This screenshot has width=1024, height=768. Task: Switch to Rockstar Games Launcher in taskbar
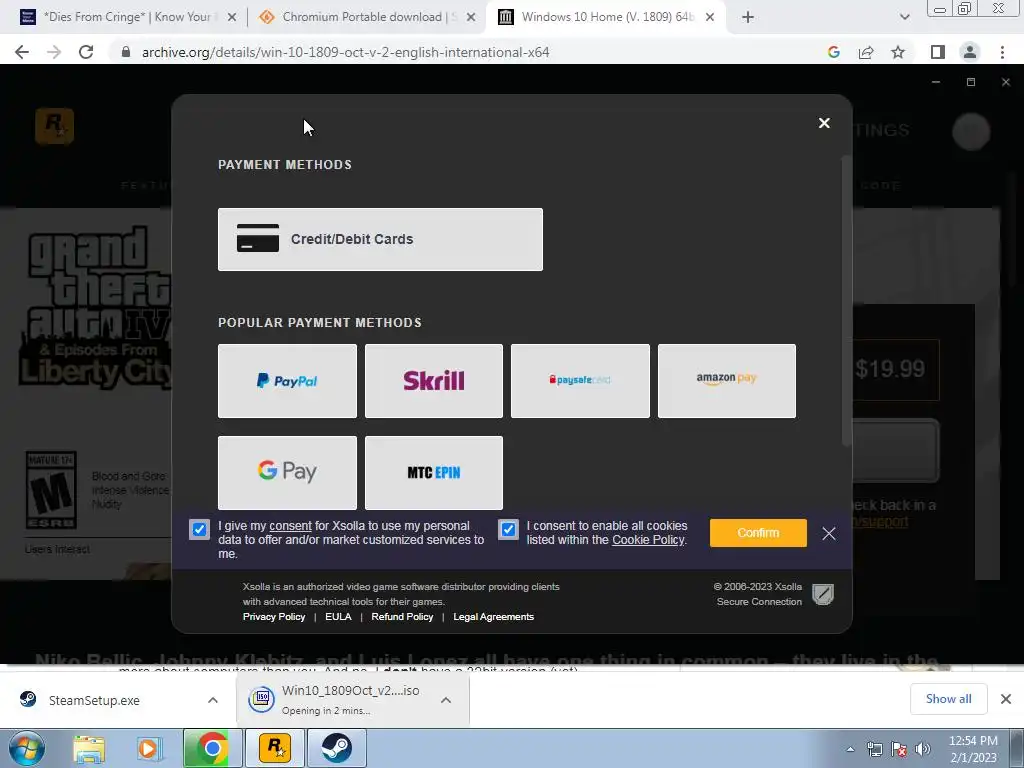coord(274,748)
